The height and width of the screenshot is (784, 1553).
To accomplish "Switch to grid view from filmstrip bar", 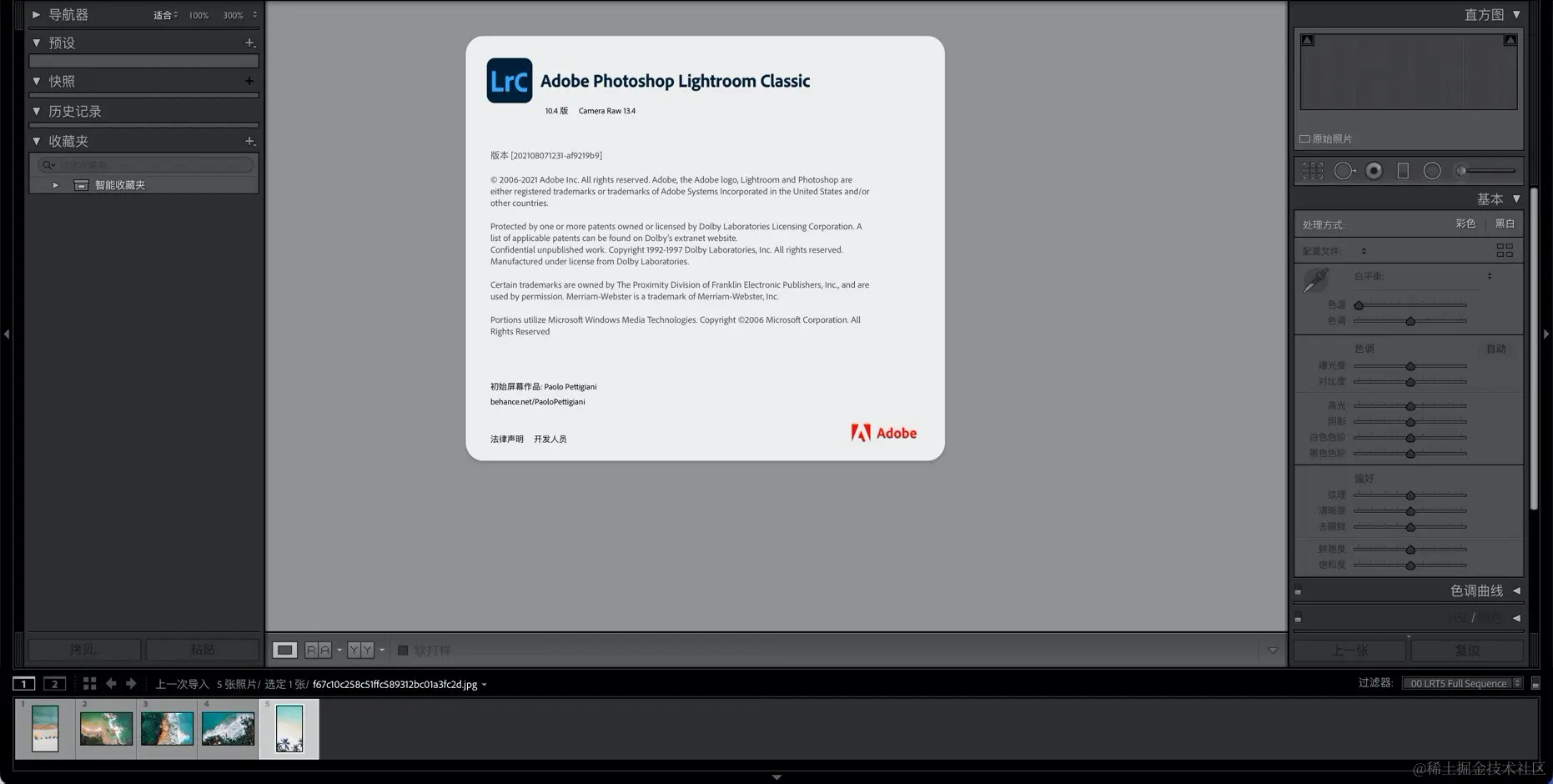I will [89, 684].
